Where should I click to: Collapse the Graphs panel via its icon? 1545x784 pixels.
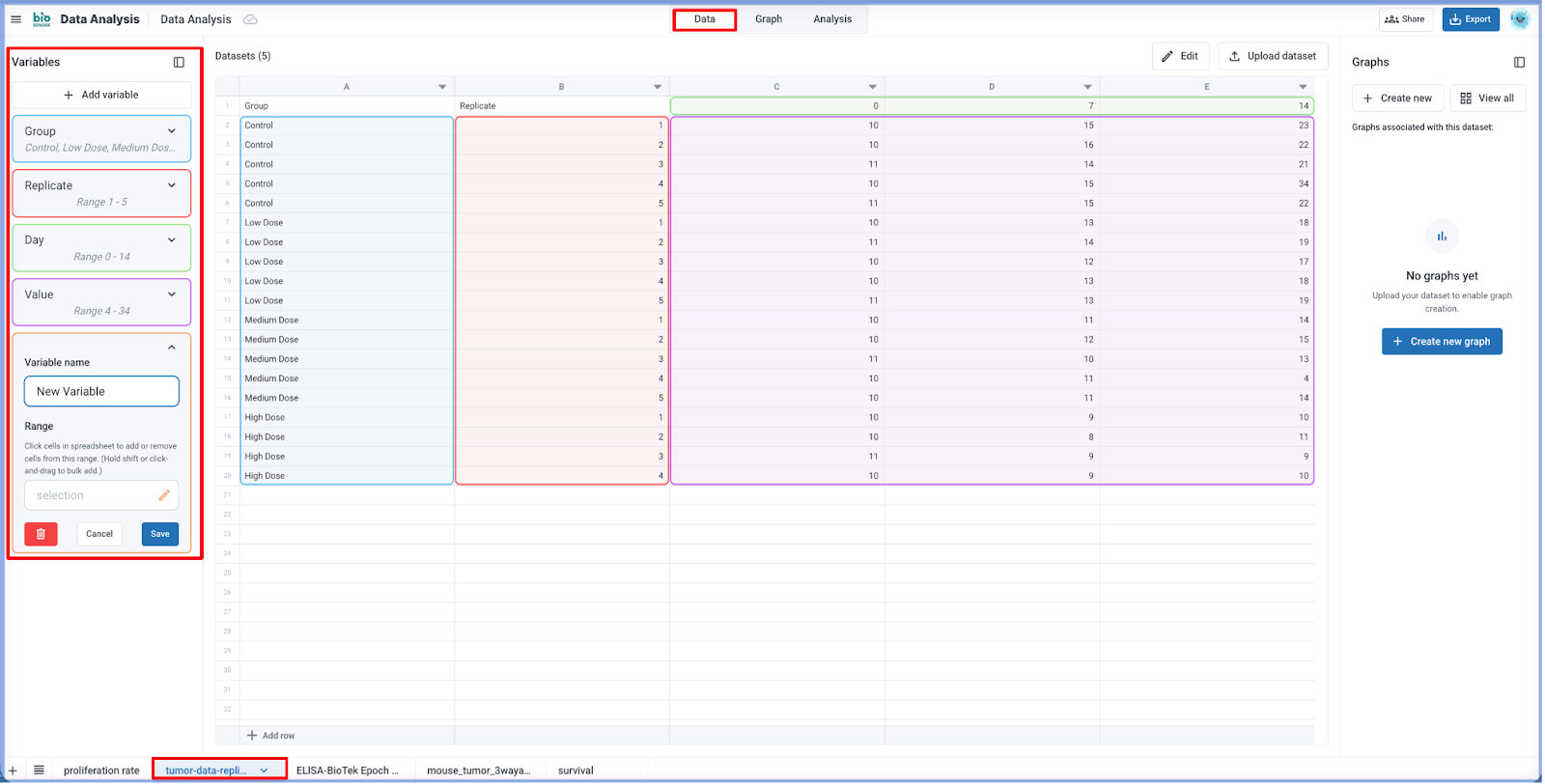(x=1519, y=62)
